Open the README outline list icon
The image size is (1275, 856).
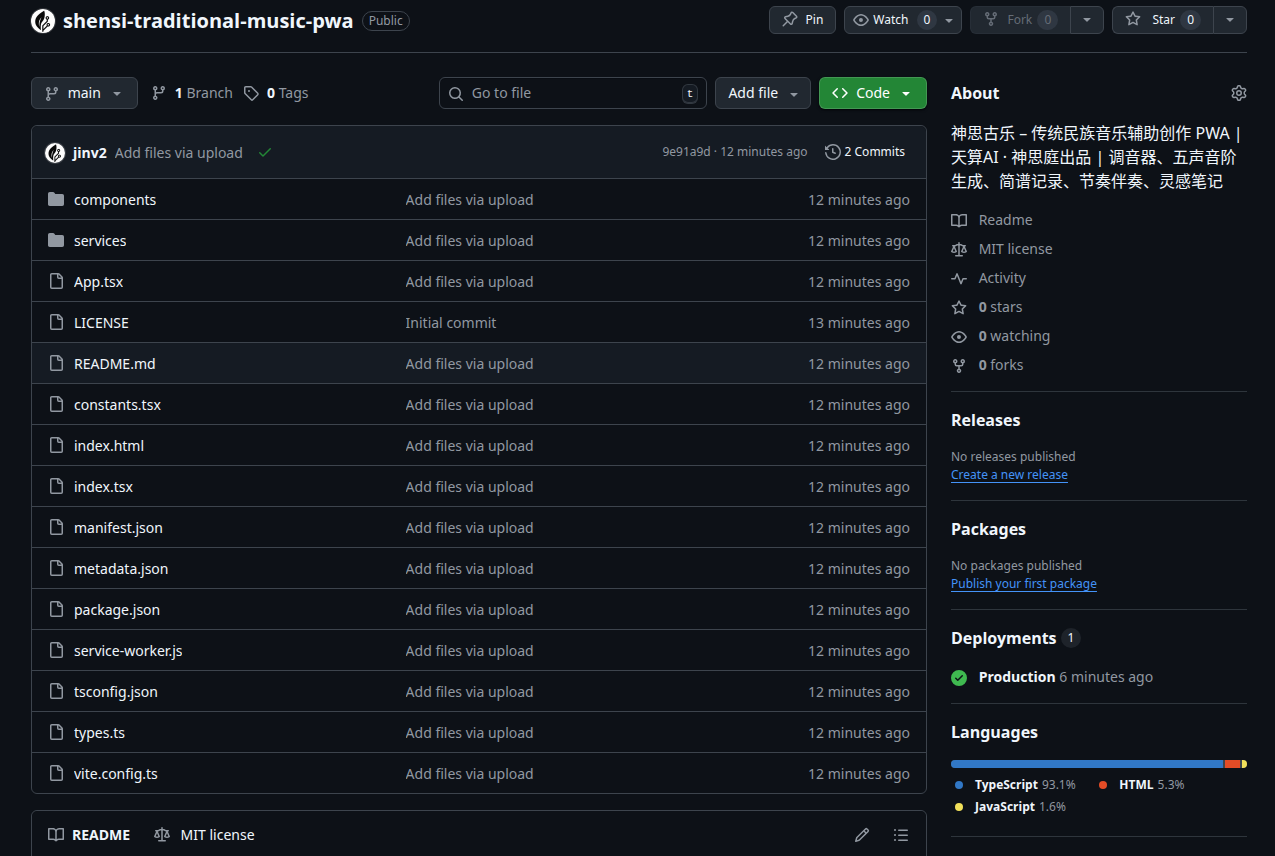(900, 835)
